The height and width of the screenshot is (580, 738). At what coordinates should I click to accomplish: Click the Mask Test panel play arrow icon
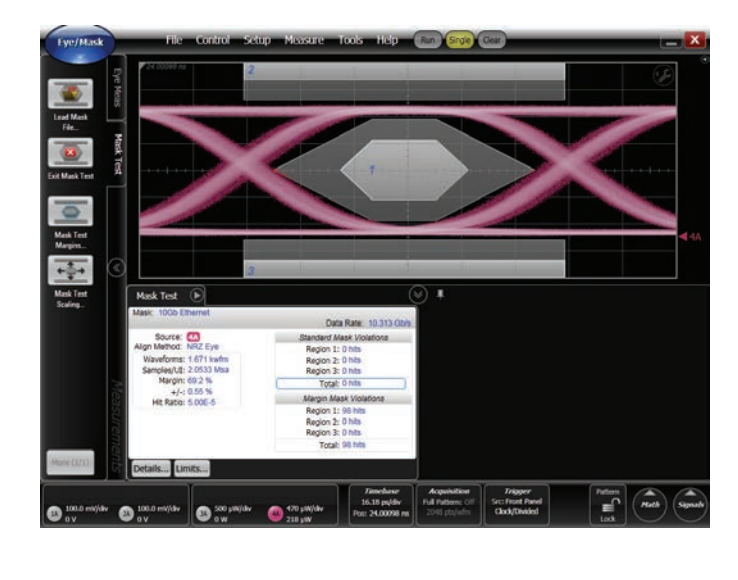coord(197,295)
